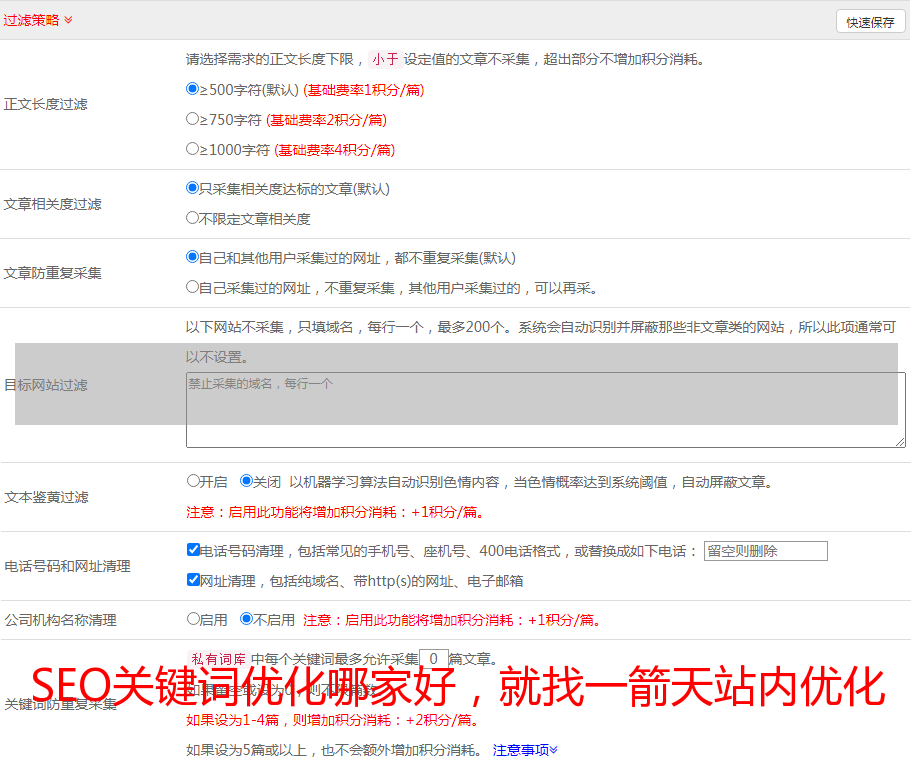Viewport: 912px width, 768px height.
Task: Click the 正文长度过滤 row label
Action: coord(45,104)
